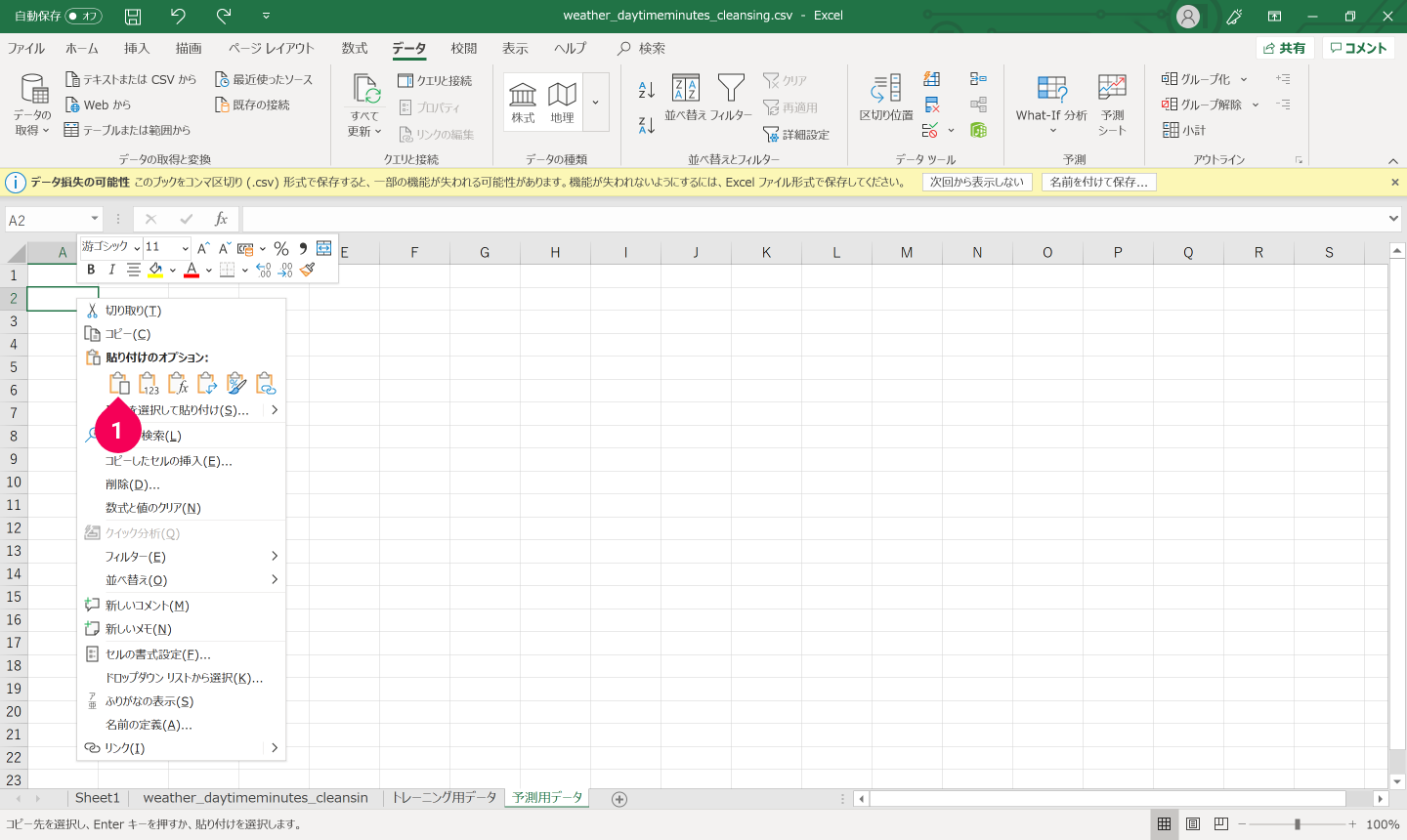Toggle Italic in mini toolbar
This screenshot has height=840, width=1407.
click(x=111, y=270)
